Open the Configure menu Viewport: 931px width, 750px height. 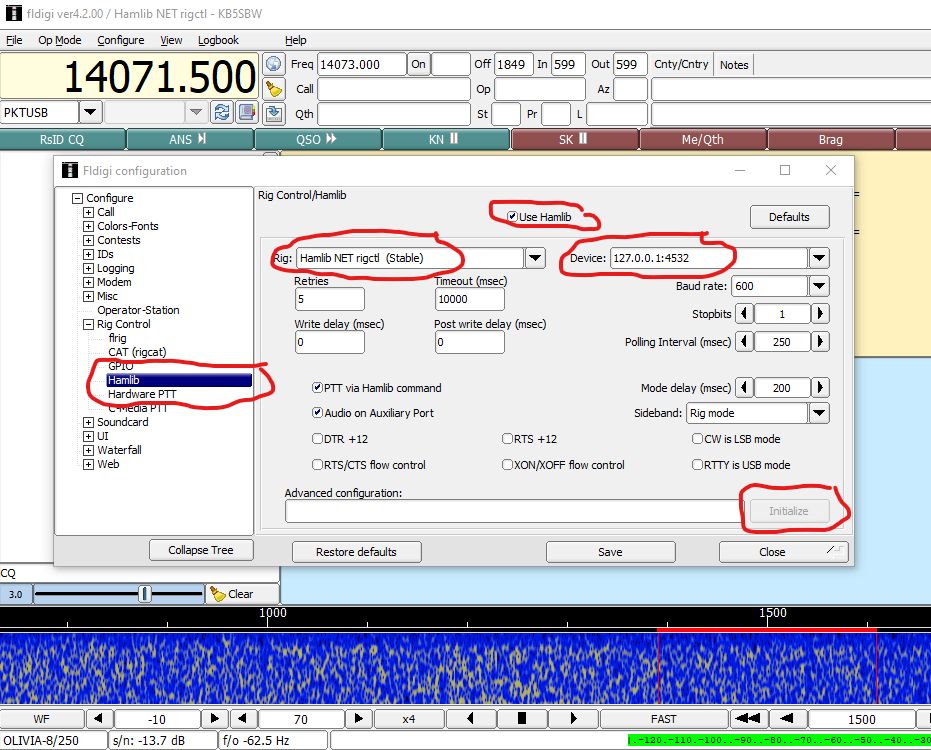(121, 40)
